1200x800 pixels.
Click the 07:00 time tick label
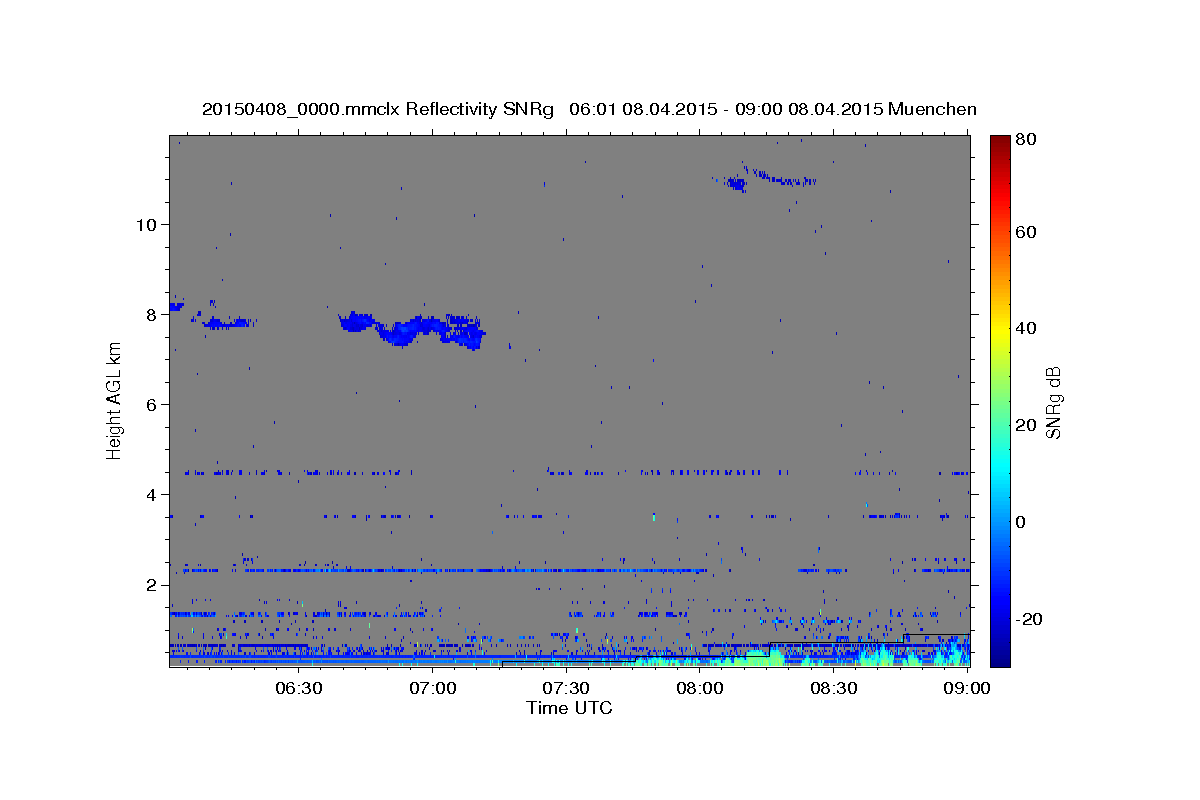coord(432,688)
